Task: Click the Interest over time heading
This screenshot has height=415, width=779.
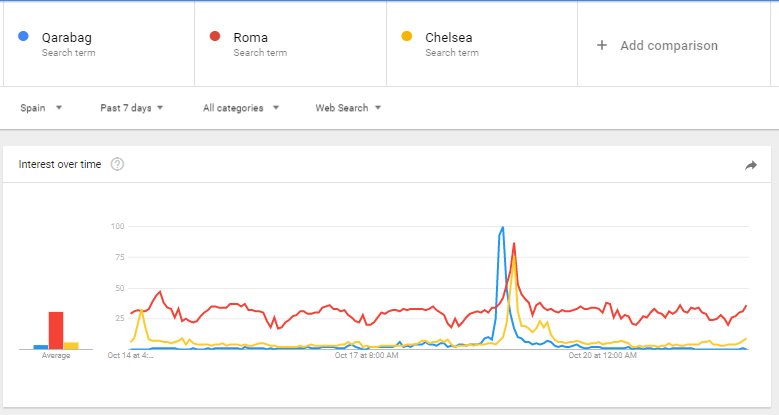Action: coord(60,164)
